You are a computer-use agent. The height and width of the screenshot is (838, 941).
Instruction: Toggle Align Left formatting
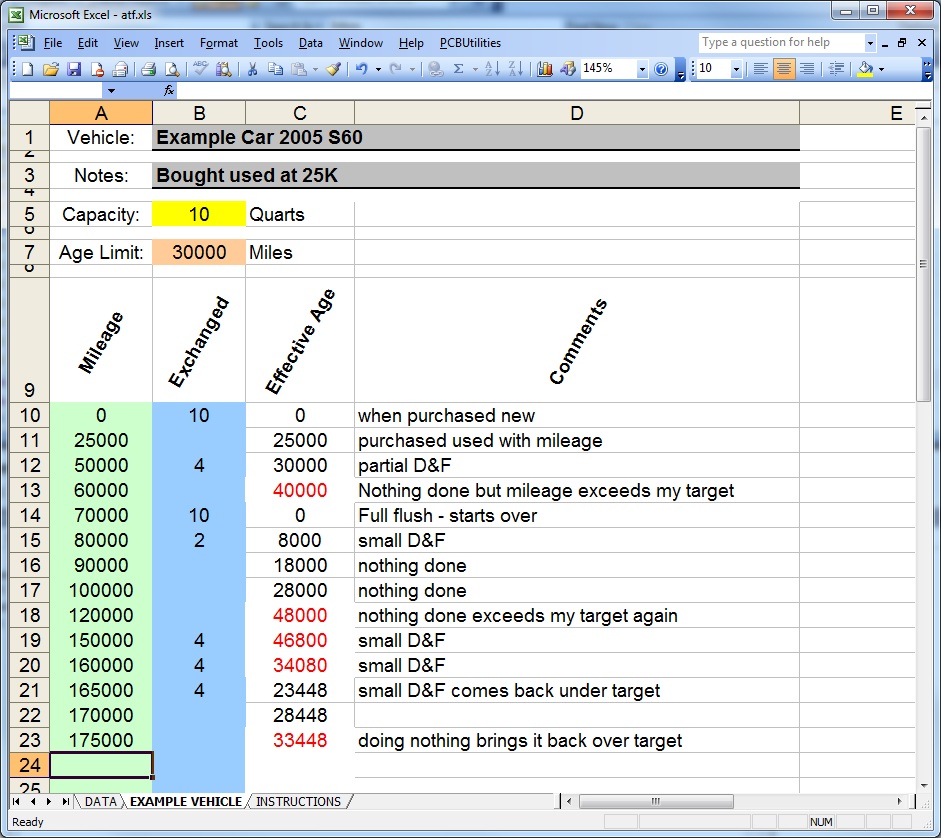761,69
